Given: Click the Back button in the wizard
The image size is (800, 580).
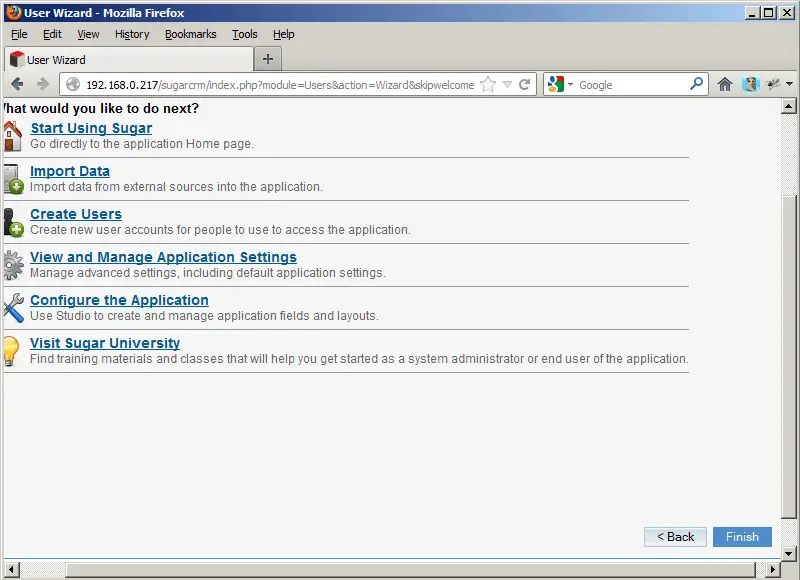Looking at the screenshot, I should [675, 537].
